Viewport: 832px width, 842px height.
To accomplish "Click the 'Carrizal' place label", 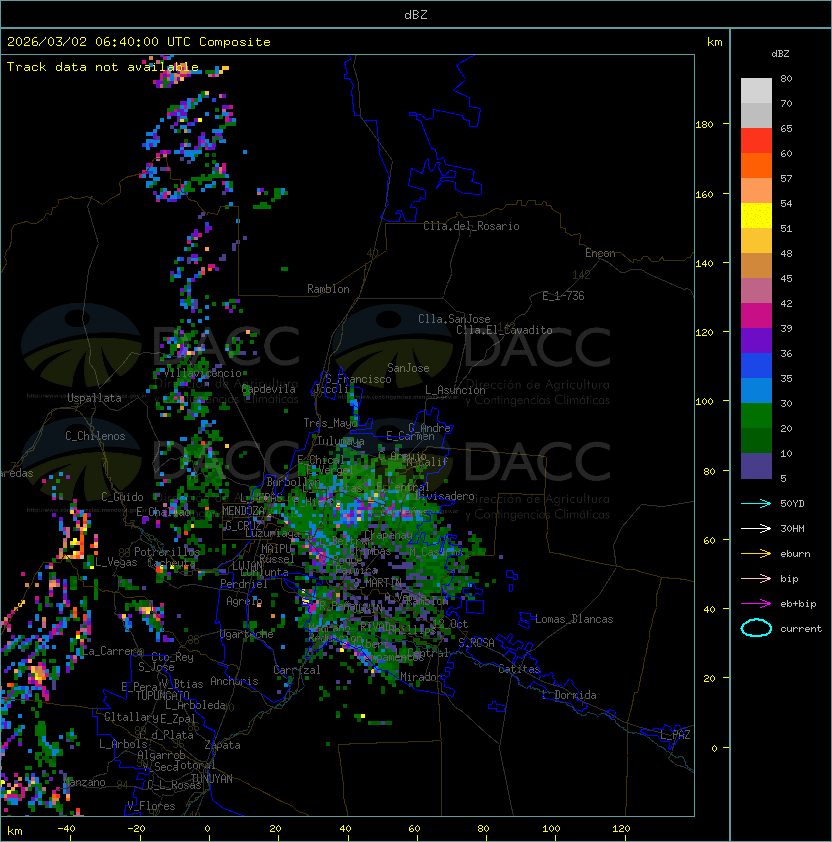I will point(297,670).
